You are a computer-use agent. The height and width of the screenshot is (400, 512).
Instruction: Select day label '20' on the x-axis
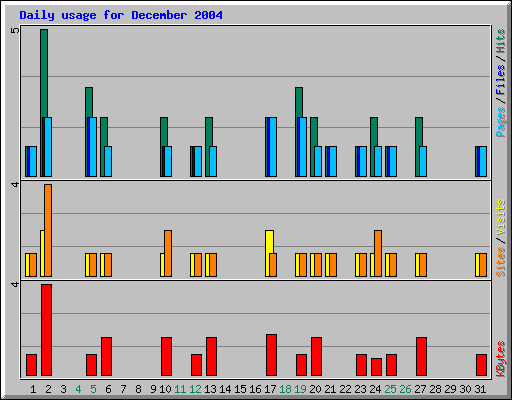[315, 389]
